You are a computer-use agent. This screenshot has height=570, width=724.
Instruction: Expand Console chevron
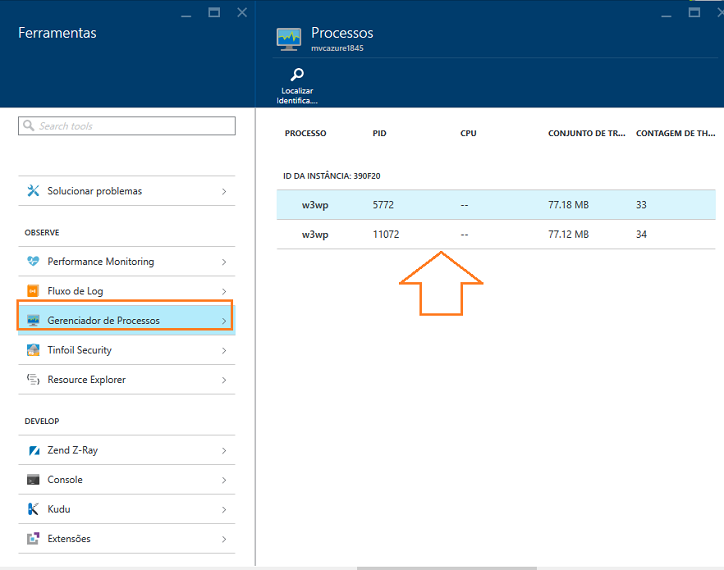pyautogui.click(x=224, y=480)
